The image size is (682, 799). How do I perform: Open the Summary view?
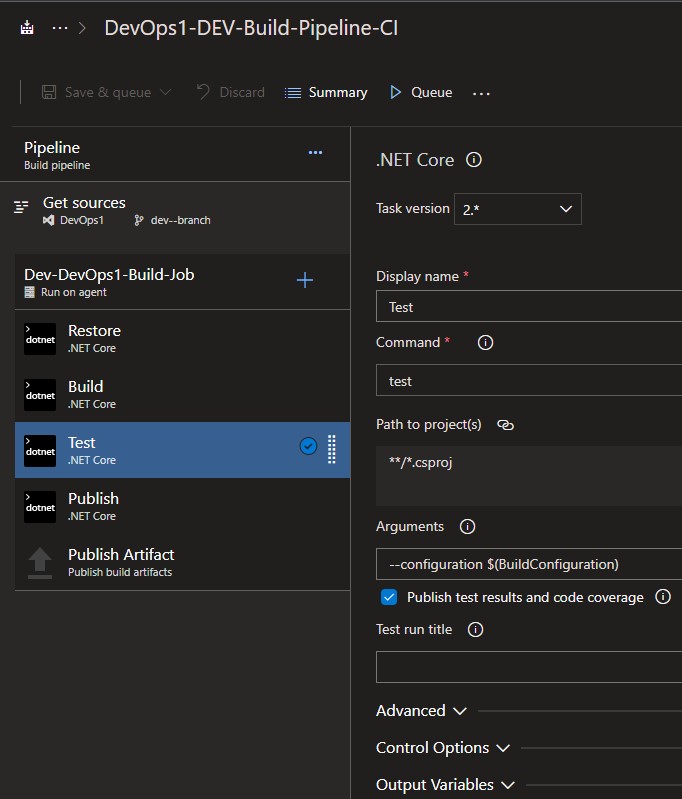point(326,92)
